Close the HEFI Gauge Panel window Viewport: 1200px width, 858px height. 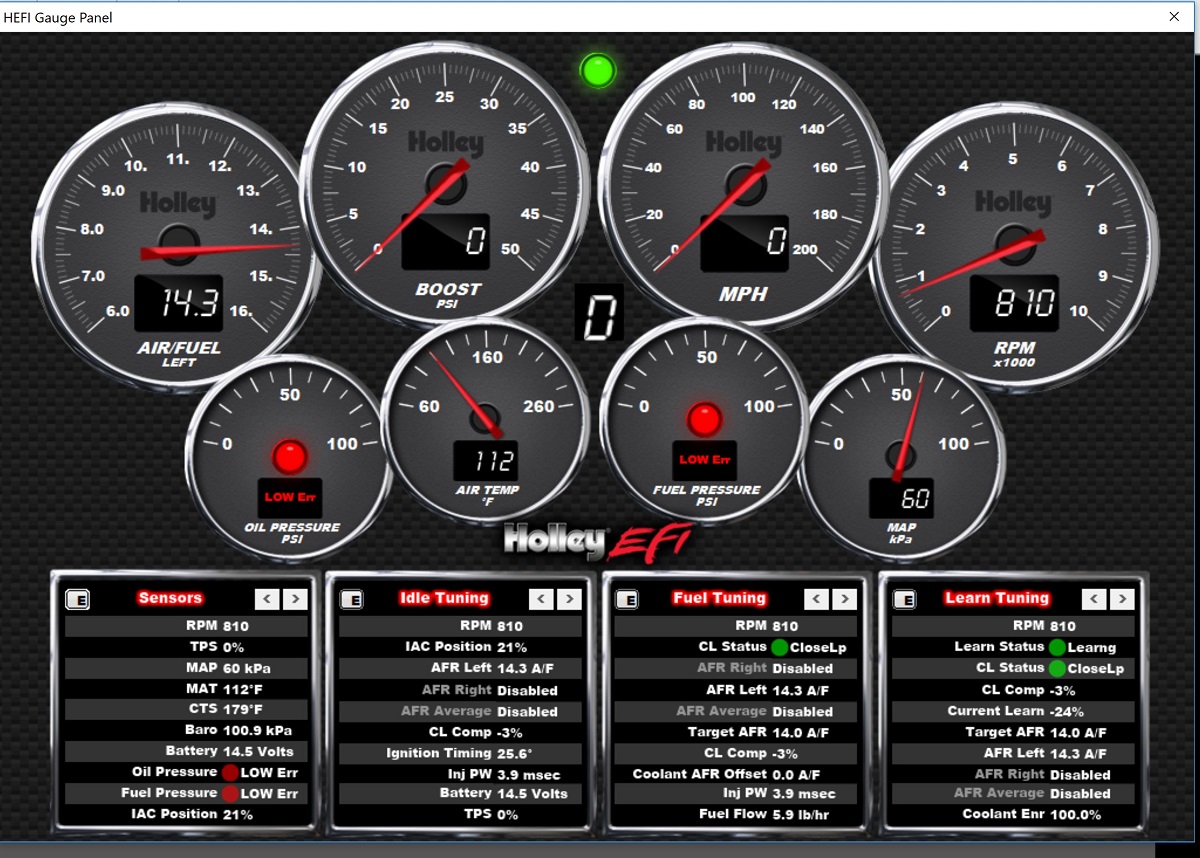point(1174,17)
